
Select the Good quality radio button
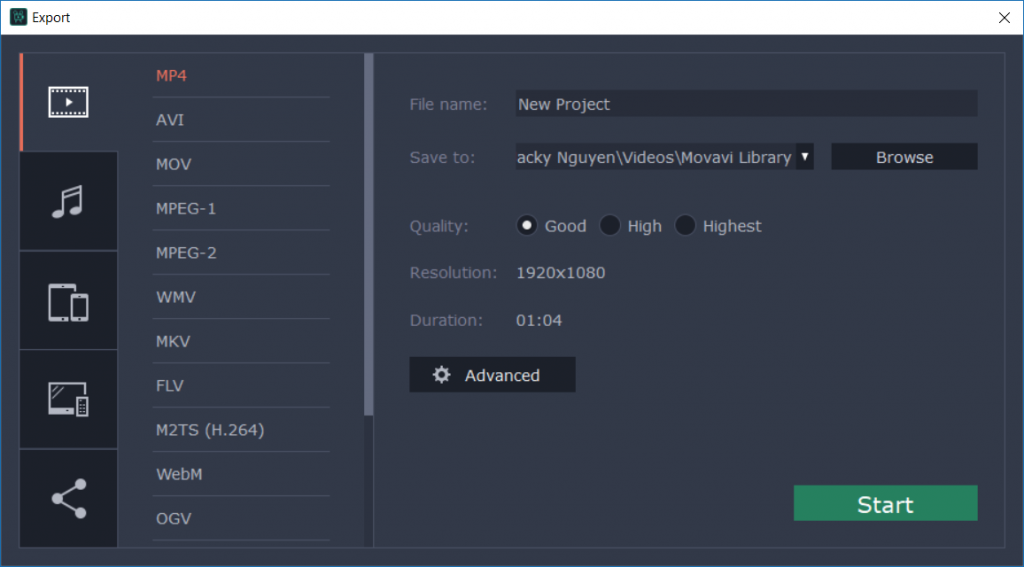(527, 226)
